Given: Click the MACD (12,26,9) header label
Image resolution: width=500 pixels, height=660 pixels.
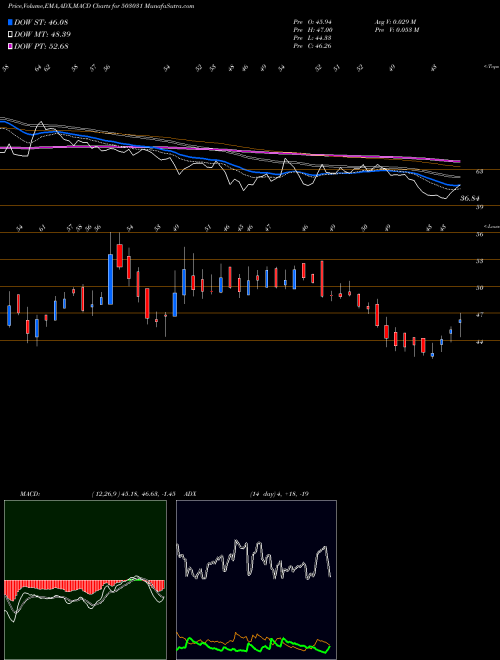Looking at the screenshot, I should [x=97, y=494].
